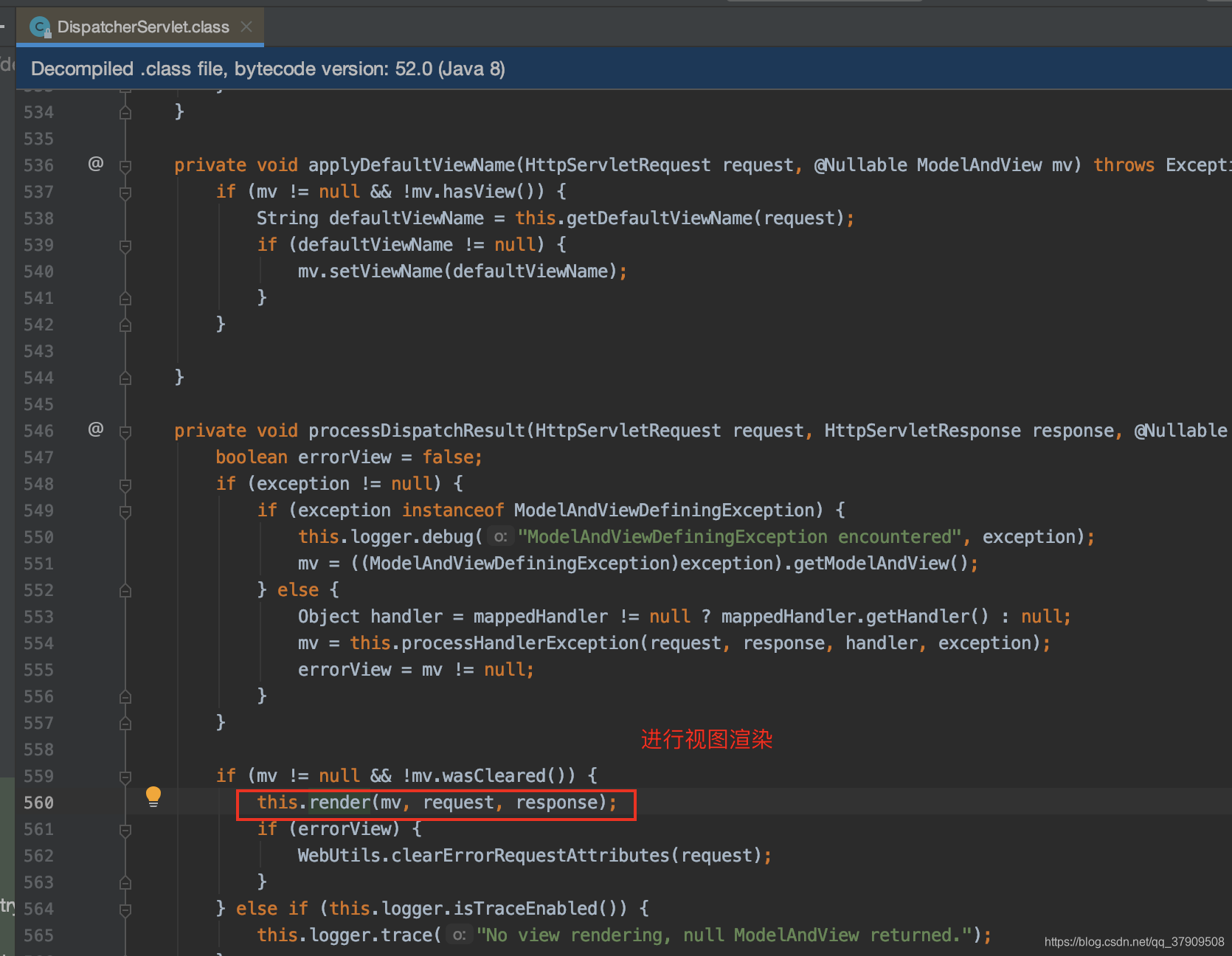Viewport: 1232px width, 956px height.
Task: Collapse the processDispatchResult method at line 546
Action: pos(125,432)
